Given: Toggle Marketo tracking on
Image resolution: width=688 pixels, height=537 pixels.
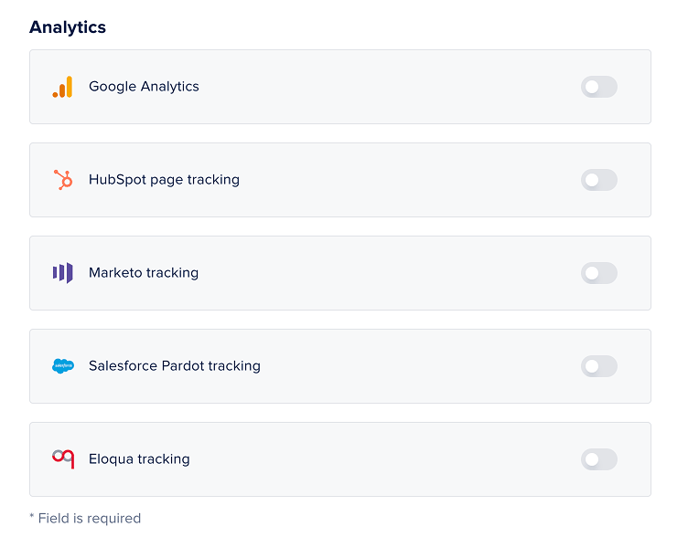Looking at the screenshot, I should [599, 273].
